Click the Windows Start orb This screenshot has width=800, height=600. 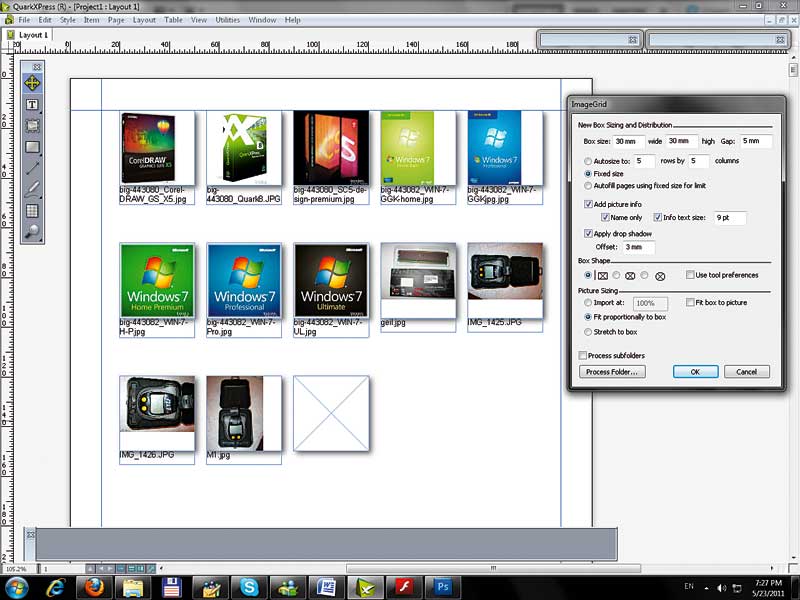coord(17,587)
